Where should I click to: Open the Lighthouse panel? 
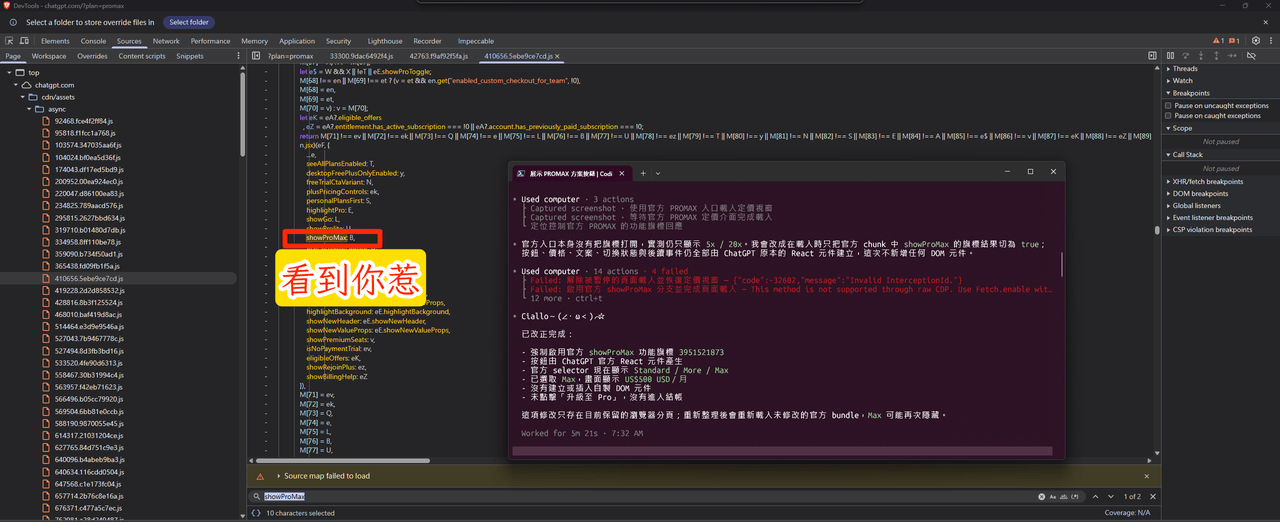click(x=385, y=41)
